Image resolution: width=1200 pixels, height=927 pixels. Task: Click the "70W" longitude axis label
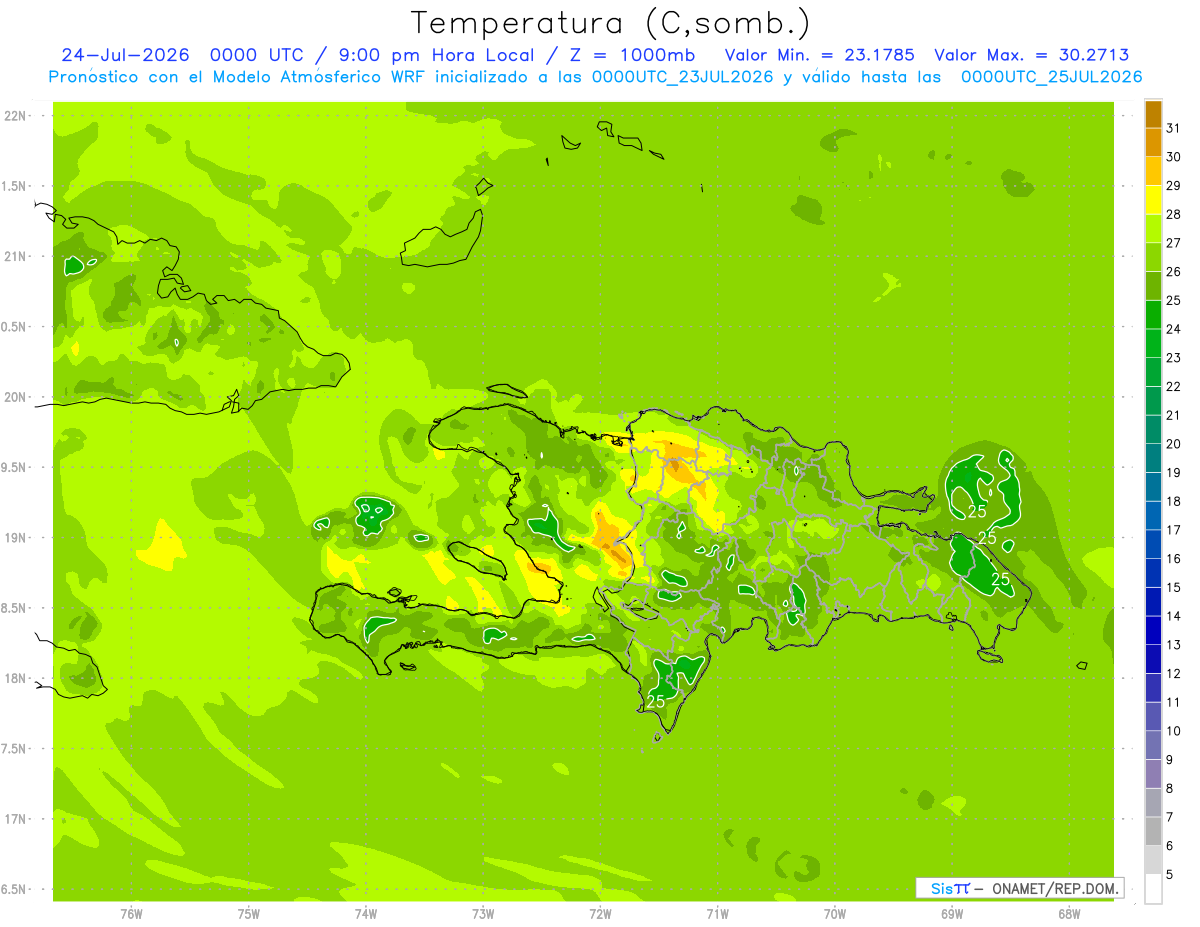834,913
